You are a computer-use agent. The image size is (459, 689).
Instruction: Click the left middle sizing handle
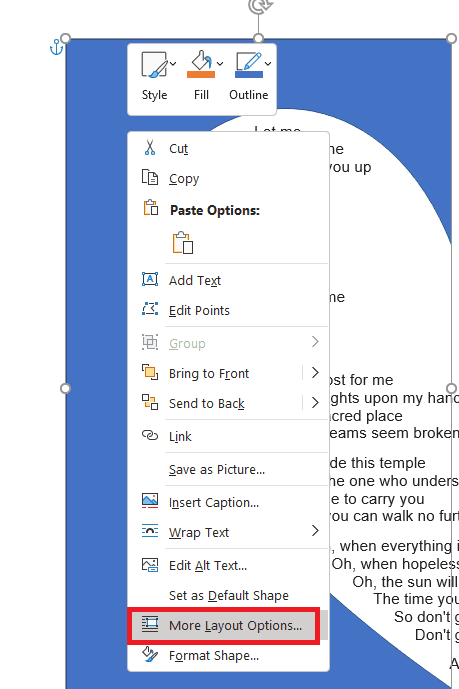[x=65, y=388]
